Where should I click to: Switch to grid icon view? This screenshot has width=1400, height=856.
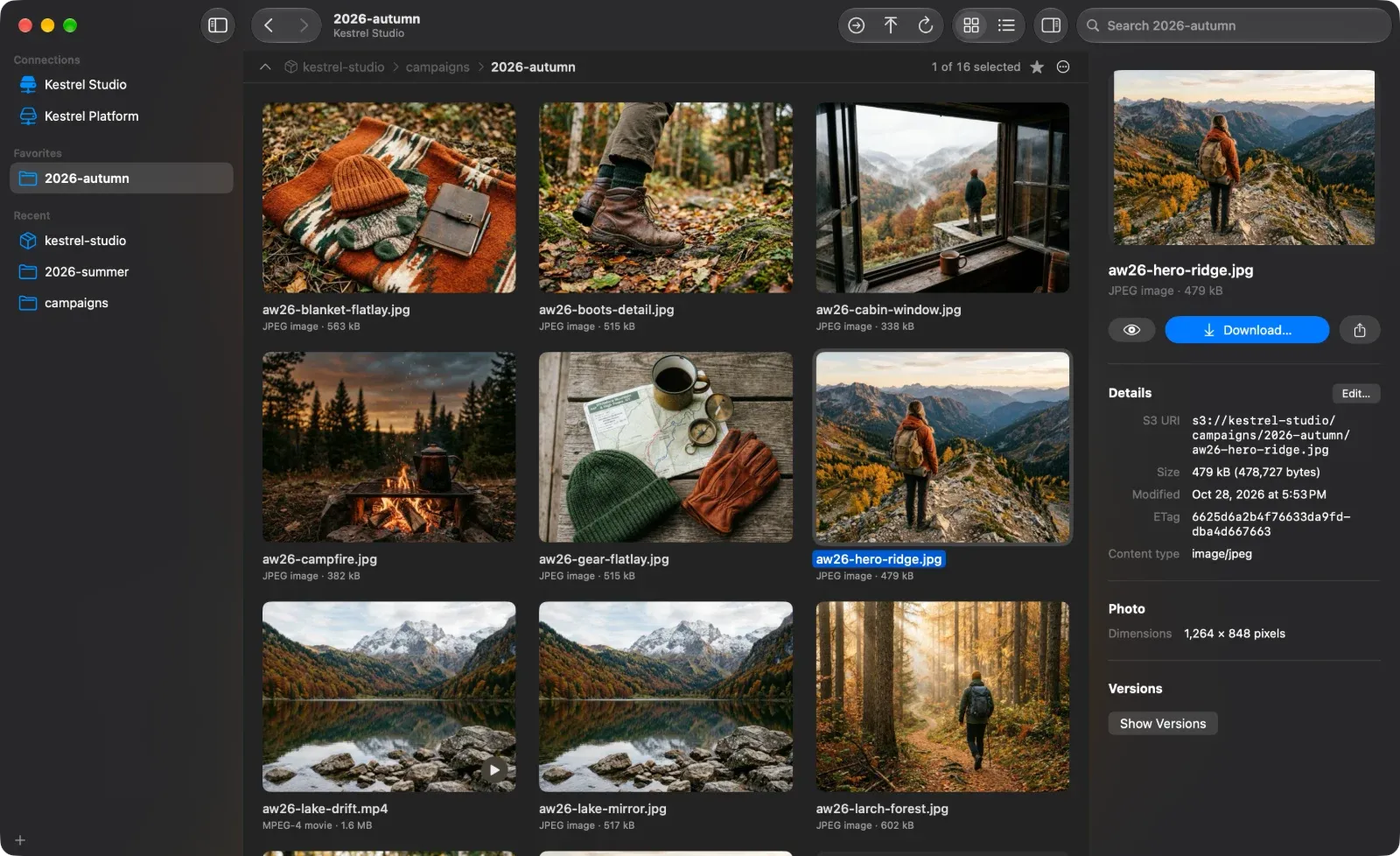coord(971,25)
